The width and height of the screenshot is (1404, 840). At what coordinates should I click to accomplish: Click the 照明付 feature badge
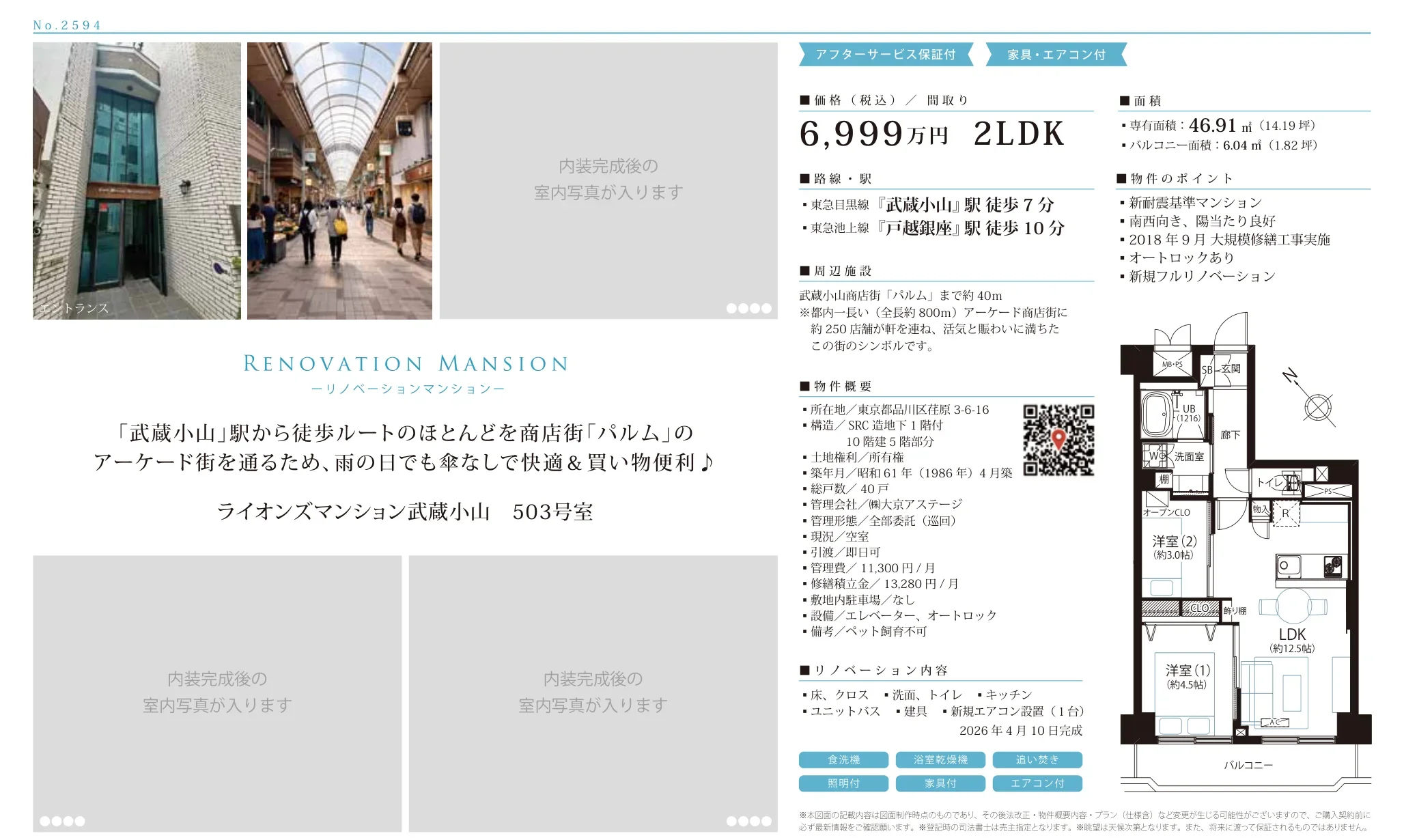pyautogui.click(x=843, y=783)
